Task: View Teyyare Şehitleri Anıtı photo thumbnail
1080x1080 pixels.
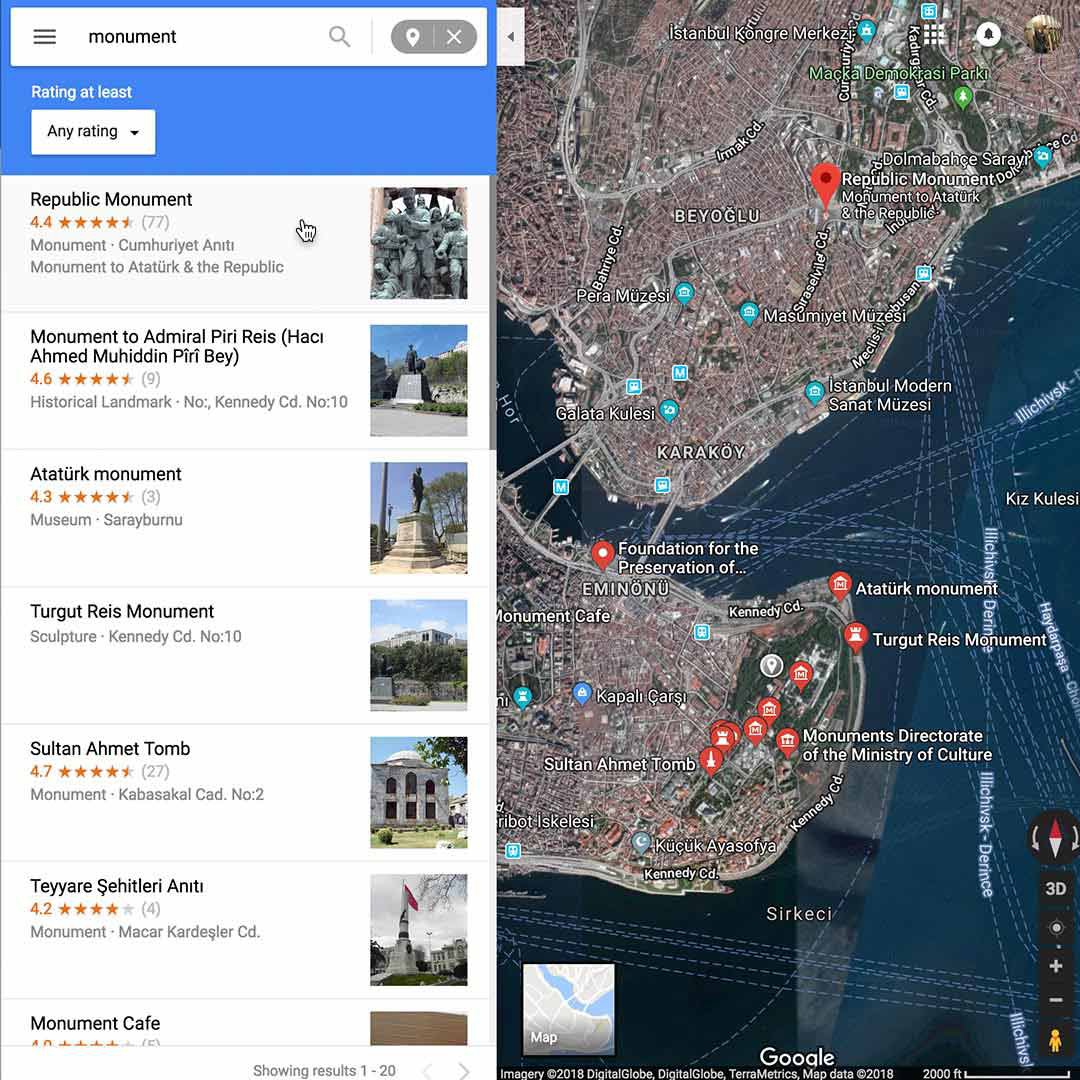Action: coord(419,930)
